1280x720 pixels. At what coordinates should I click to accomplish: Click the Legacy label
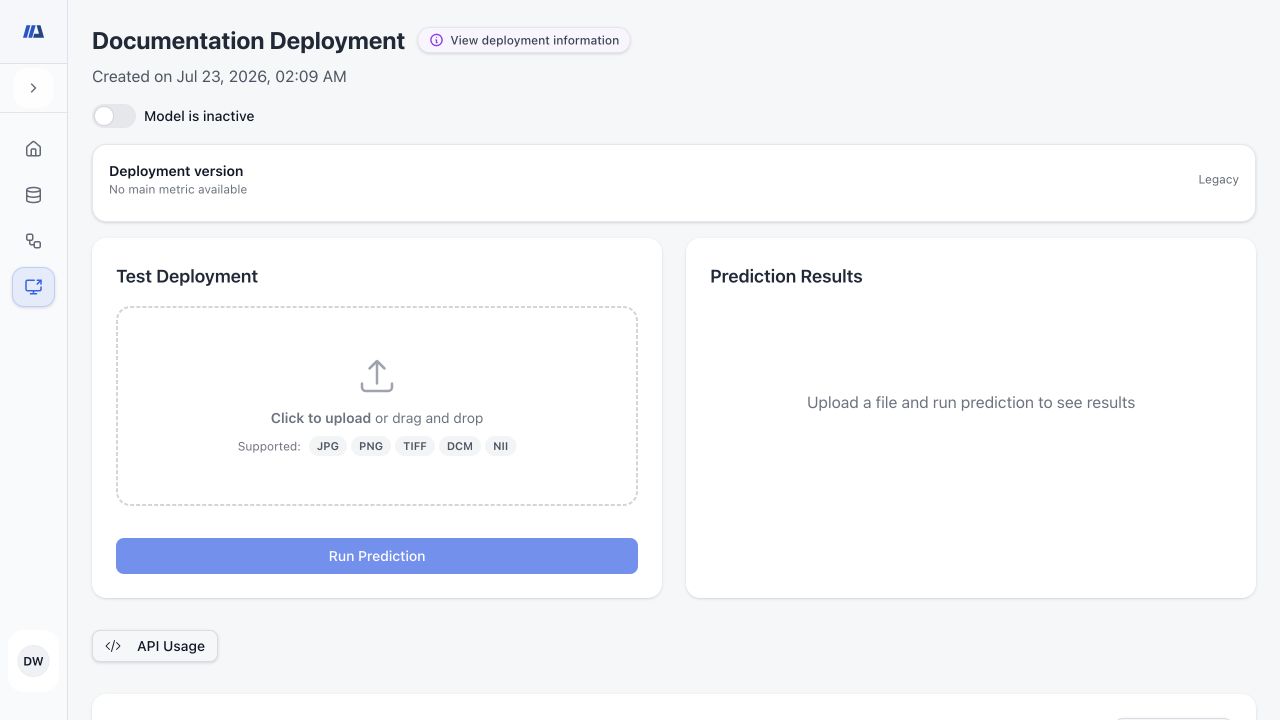pyautogui.click(x=1218, y=180)
